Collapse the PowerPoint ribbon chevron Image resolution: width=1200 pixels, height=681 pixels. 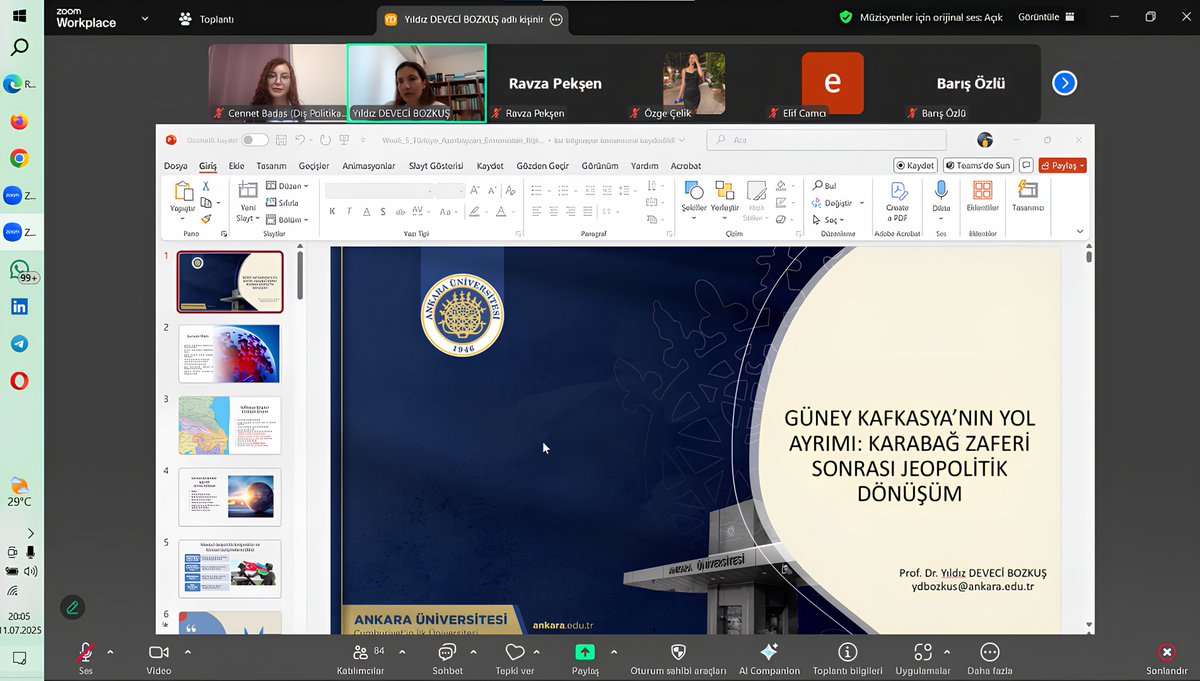tap(1080, 231)
